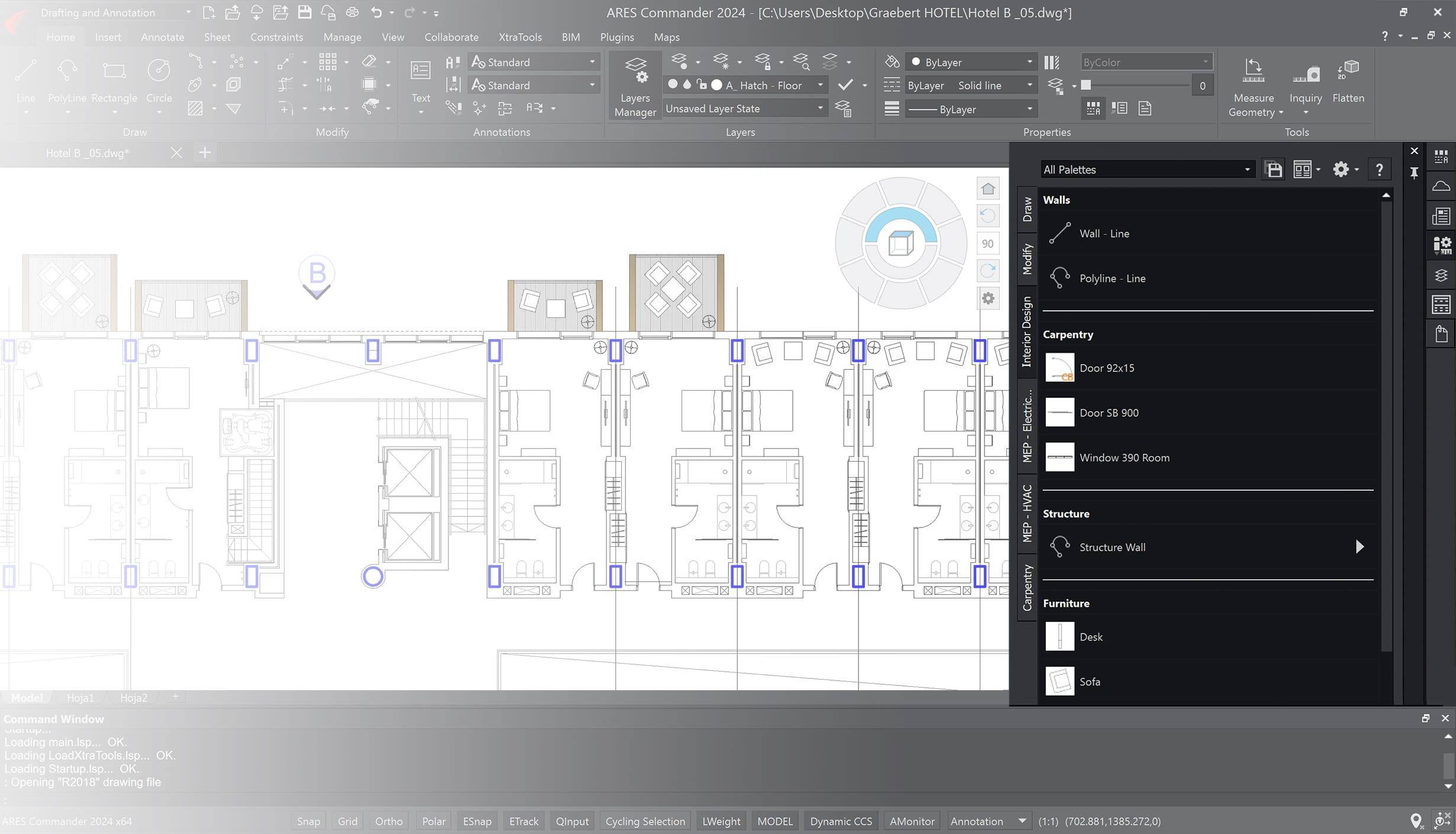Click the Door SB 900 block
The height and width of the screenshot is (834, 1456).
(x=1109, y=412)
